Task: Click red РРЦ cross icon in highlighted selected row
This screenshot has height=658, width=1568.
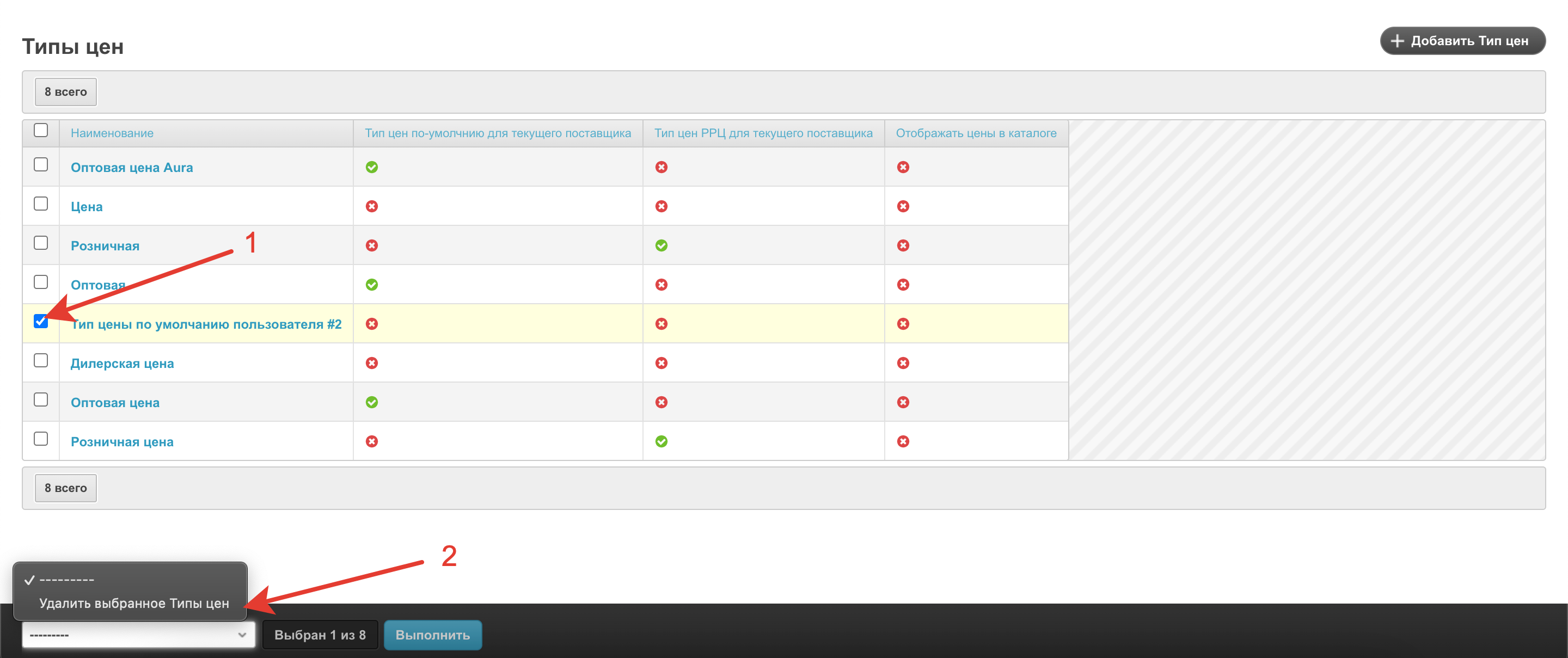Action: point(661,324)
